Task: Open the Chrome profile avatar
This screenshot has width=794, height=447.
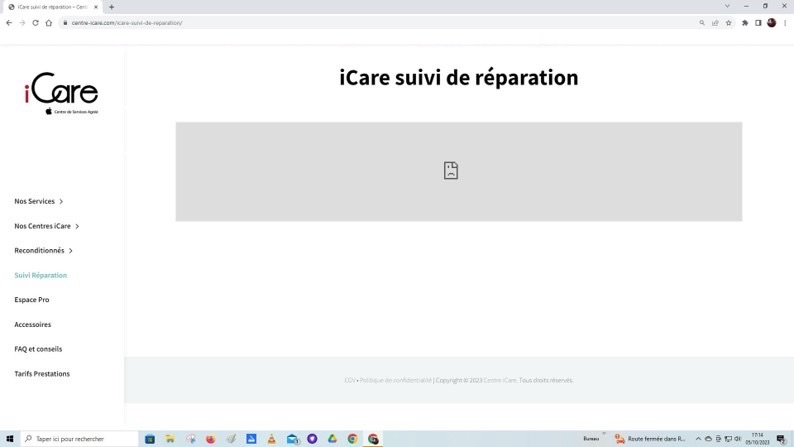Action: pos(772,23)
